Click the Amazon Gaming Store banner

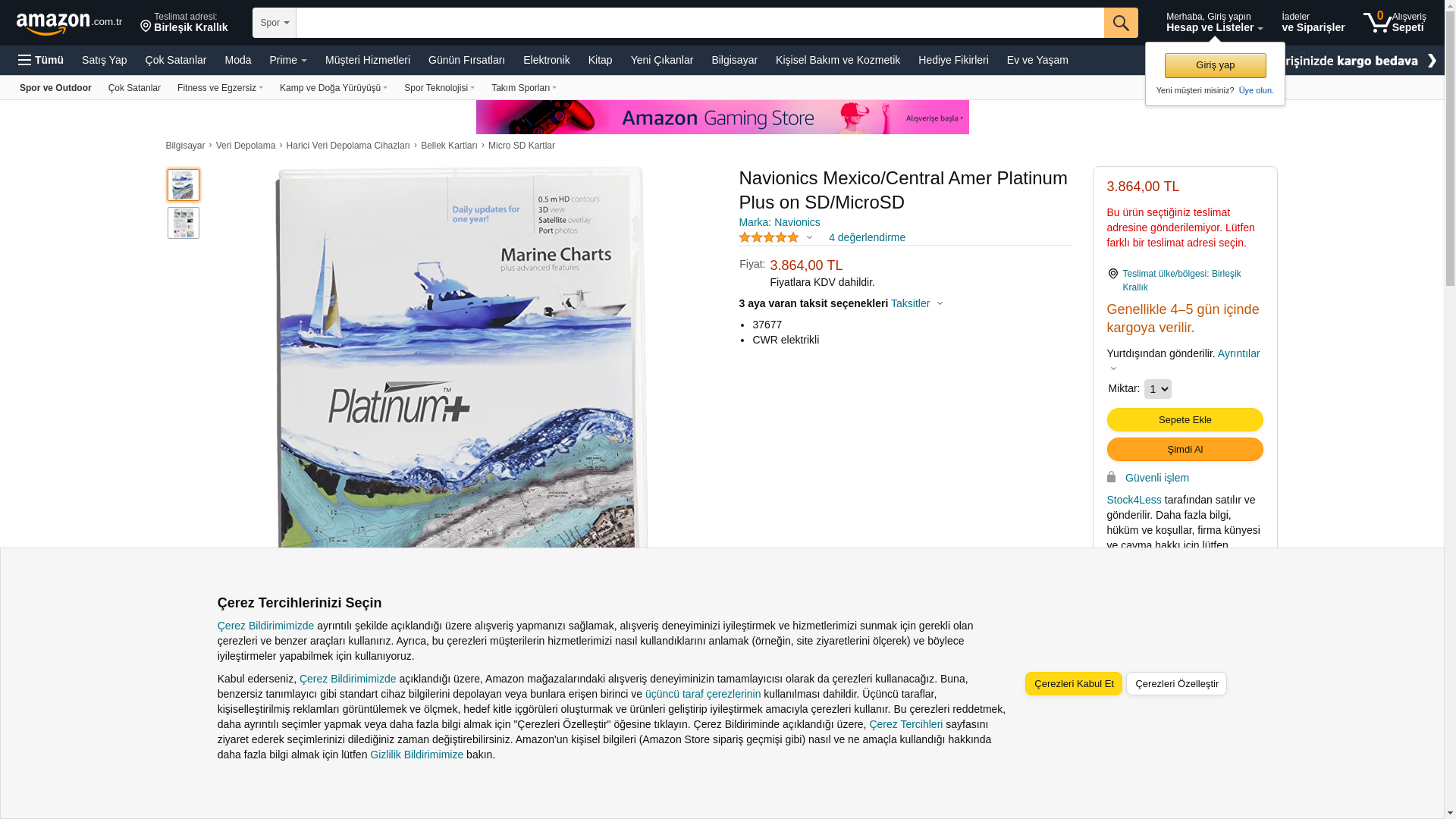tap(722, 118)
